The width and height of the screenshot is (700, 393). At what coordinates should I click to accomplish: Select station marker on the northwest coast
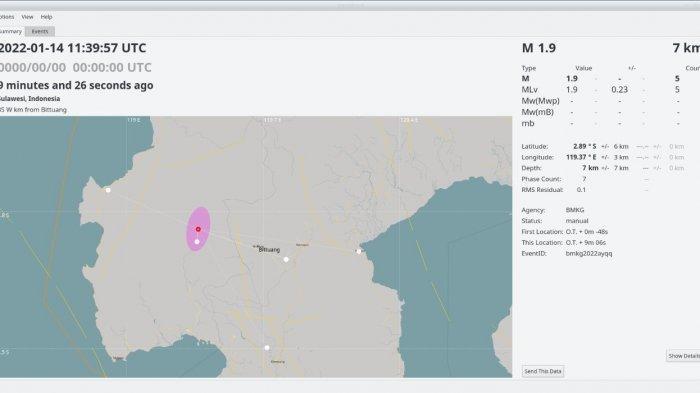pyautogui.click(x=108, y=190)
